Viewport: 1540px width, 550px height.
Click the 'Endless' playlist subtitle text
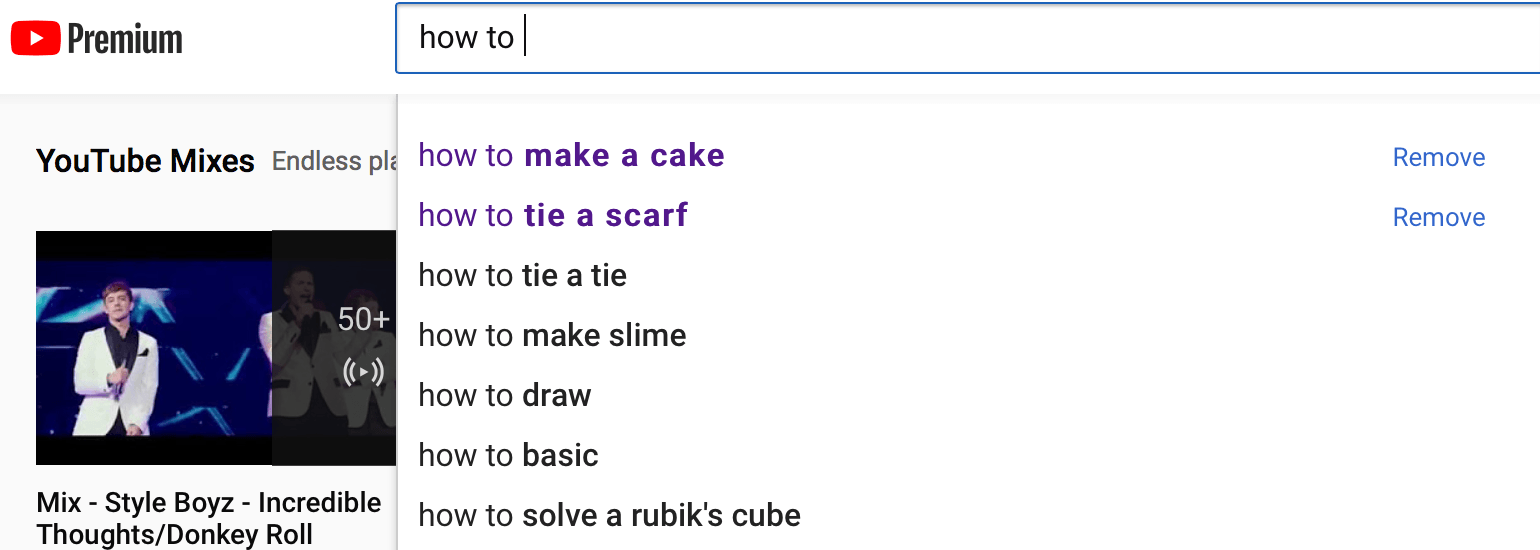pyautogui.click(x=318, y=161)
